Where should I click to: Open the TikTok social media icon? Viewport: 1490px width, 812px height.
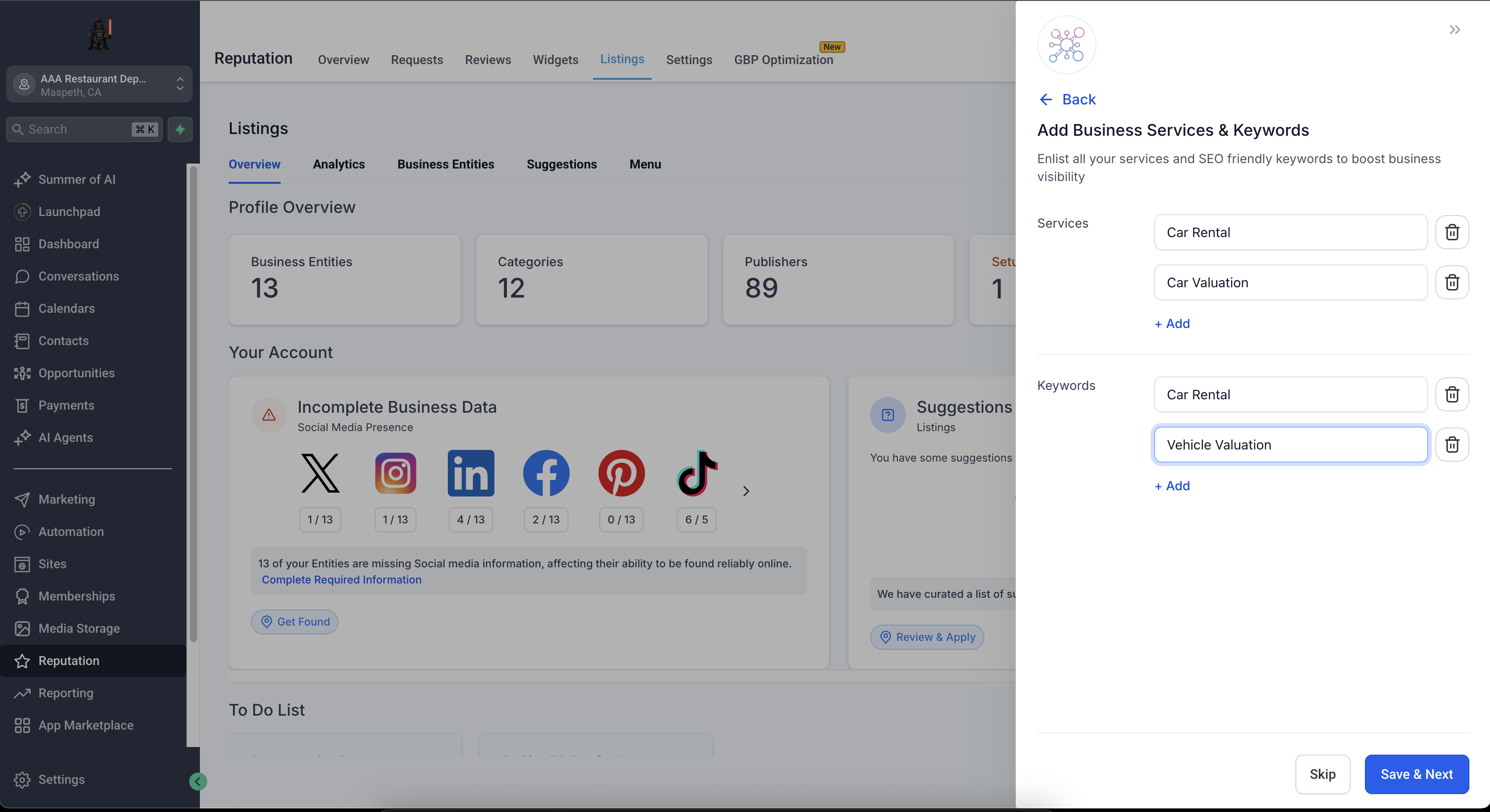pos(697,473)
